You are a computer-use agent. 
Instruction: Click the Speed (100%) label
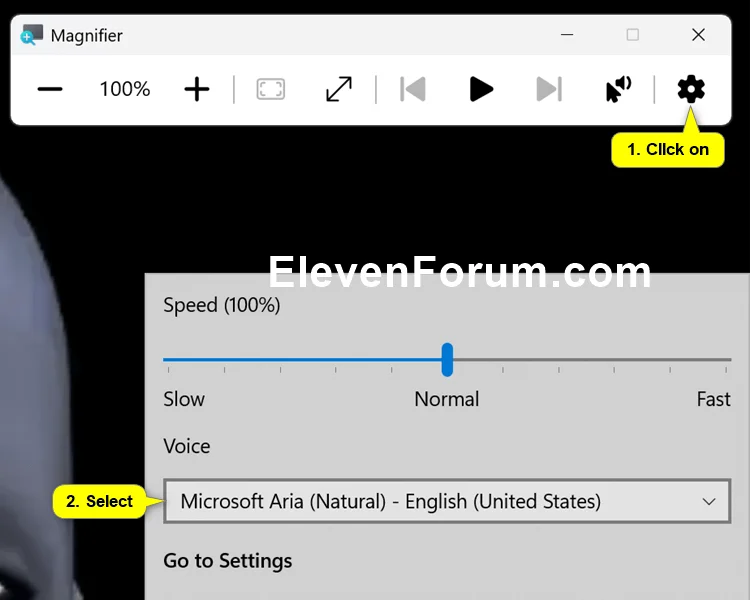[x=221, y=305]
